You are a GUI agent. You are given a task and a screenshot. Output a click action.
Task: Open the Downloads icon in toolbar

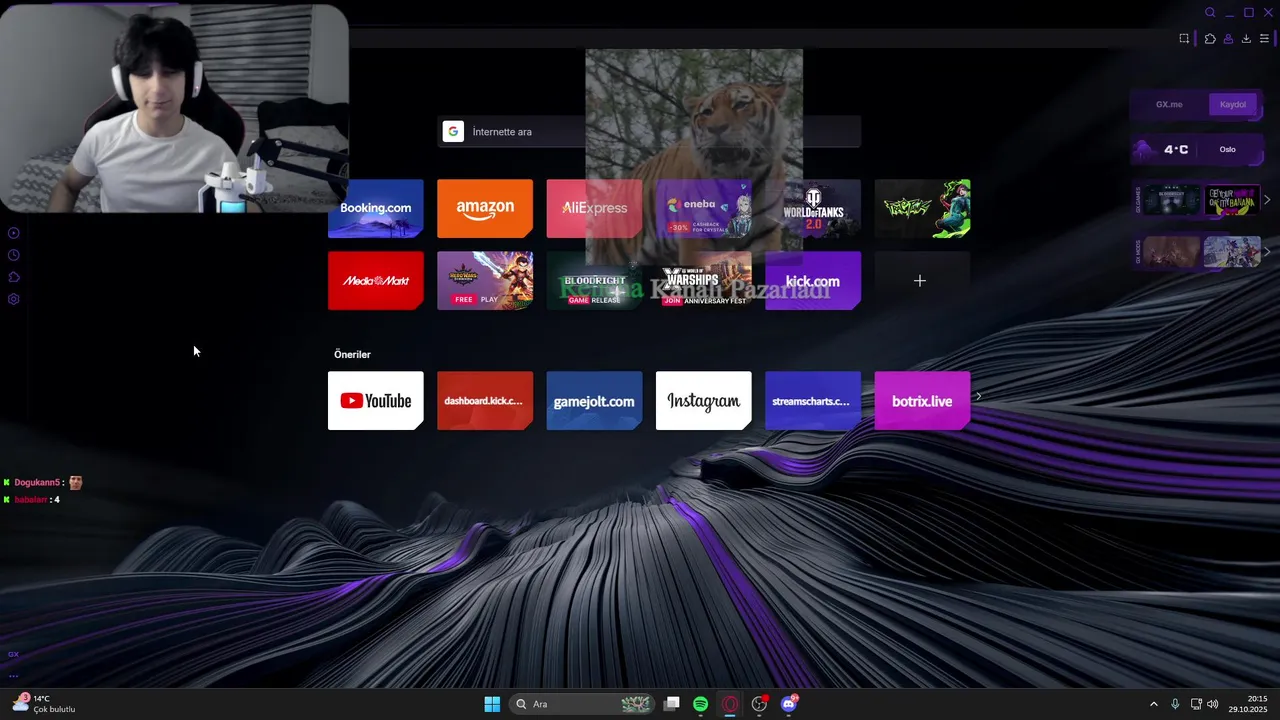click(x=1246, y=39)
